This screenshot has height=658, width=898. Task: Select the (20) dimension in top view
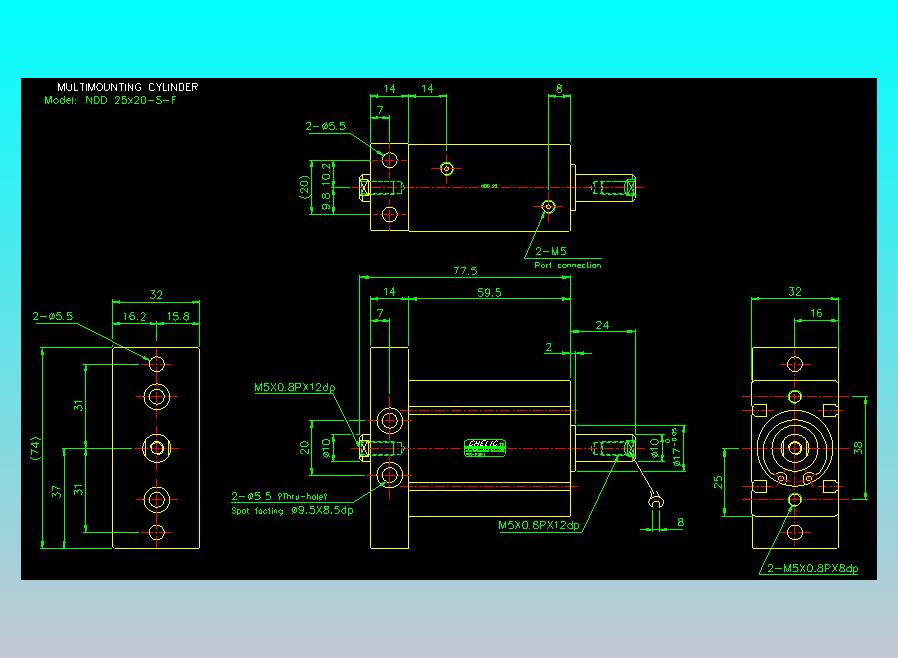pyautogui.click(x=304, y=187)
